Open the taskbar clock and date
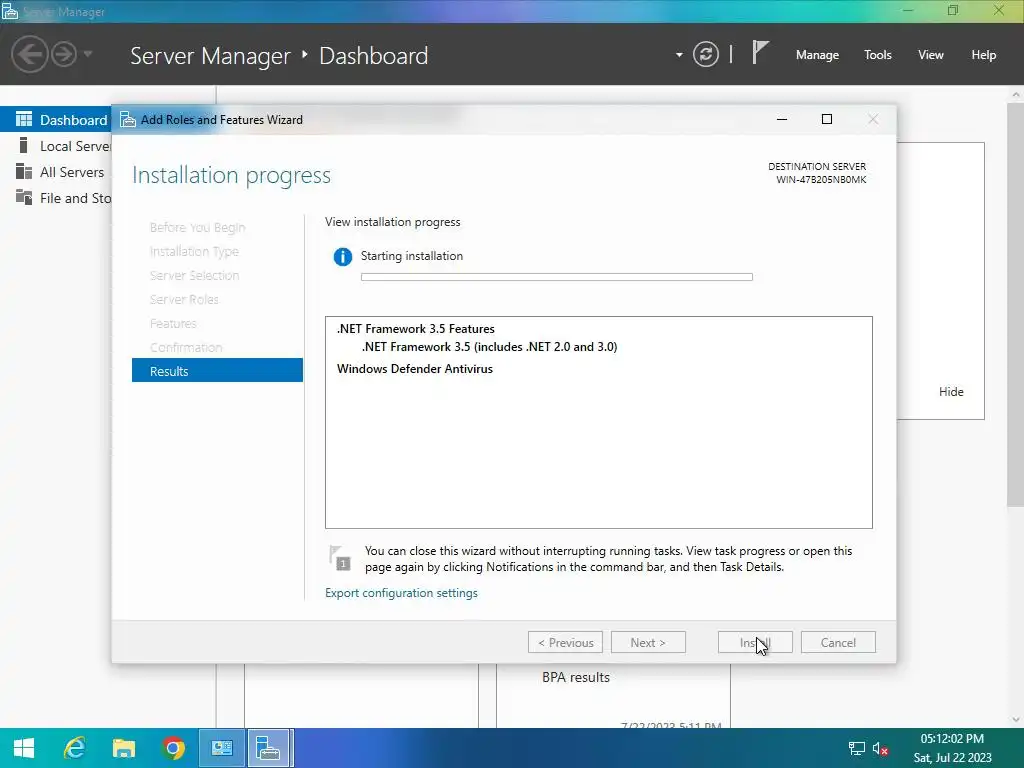Screen dimensions: 1024x768 coord(952,748)
